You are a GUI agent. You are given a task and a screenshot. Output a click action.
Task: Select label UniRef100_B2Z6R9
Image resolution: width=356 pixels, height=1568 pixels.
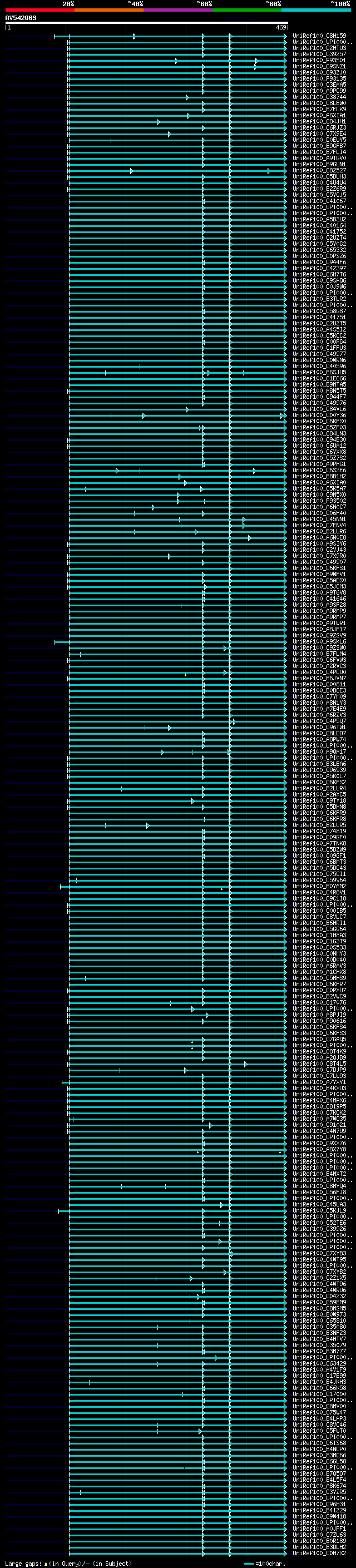coord(319,189)
